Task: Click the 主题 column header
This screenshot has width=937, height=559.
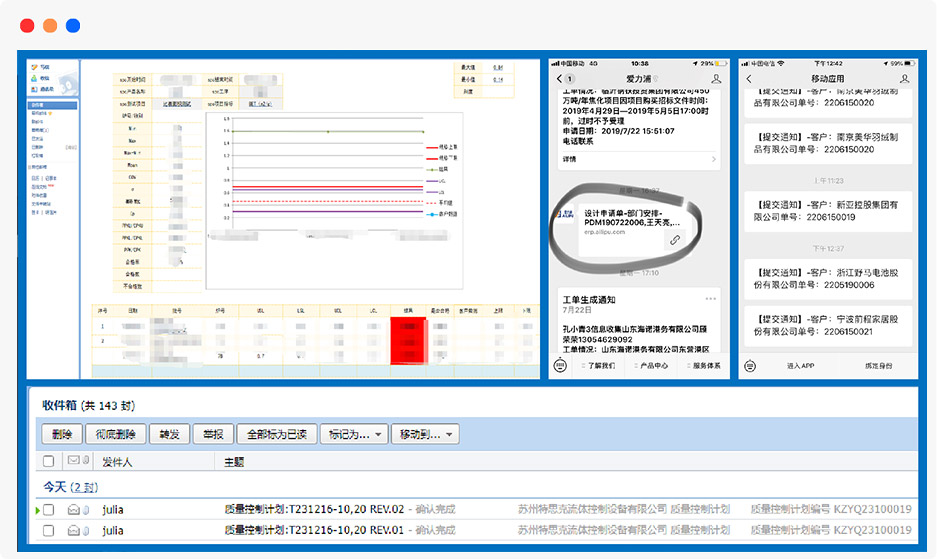Action: coord(233,462)
